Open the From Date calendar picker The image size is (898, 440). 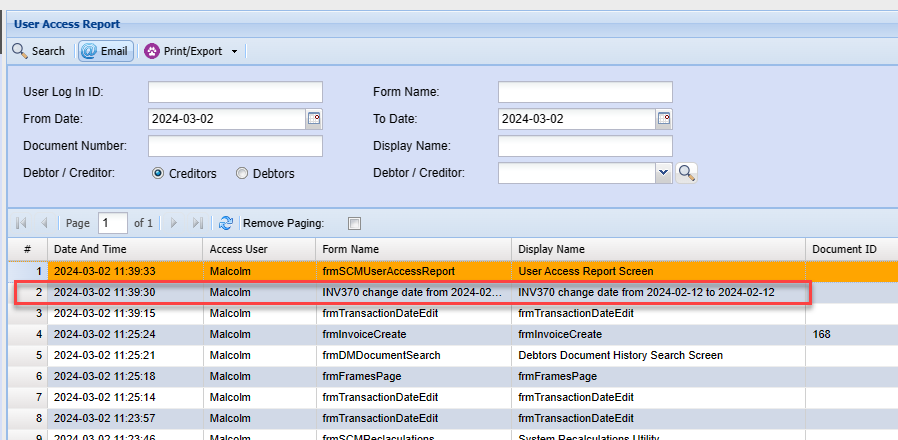(313, 119)
